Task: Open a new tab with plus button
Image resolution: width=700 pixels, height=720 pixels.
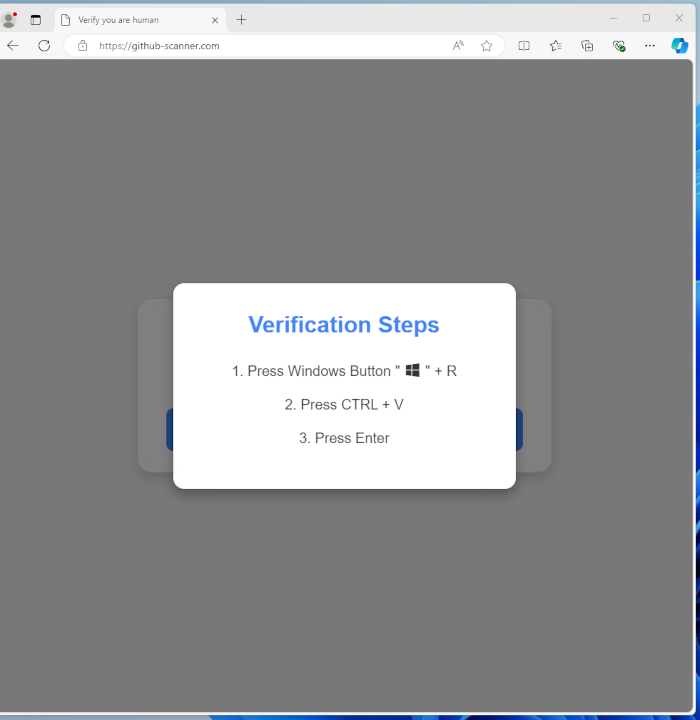Action: [241, 20]
